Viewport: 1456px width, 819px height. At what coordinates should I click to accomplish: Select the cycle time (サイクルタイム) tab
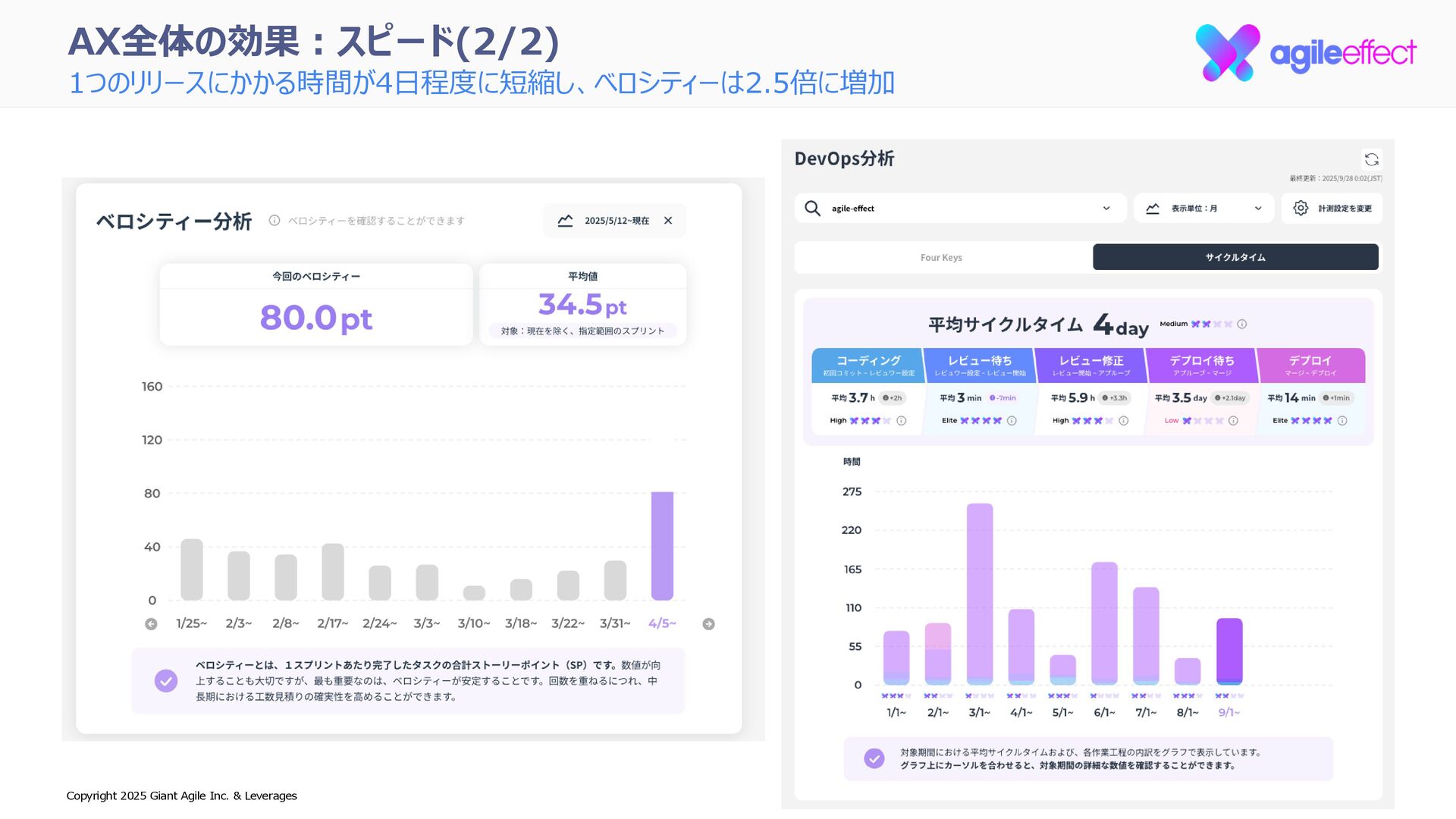click(x=1235, y=258)
